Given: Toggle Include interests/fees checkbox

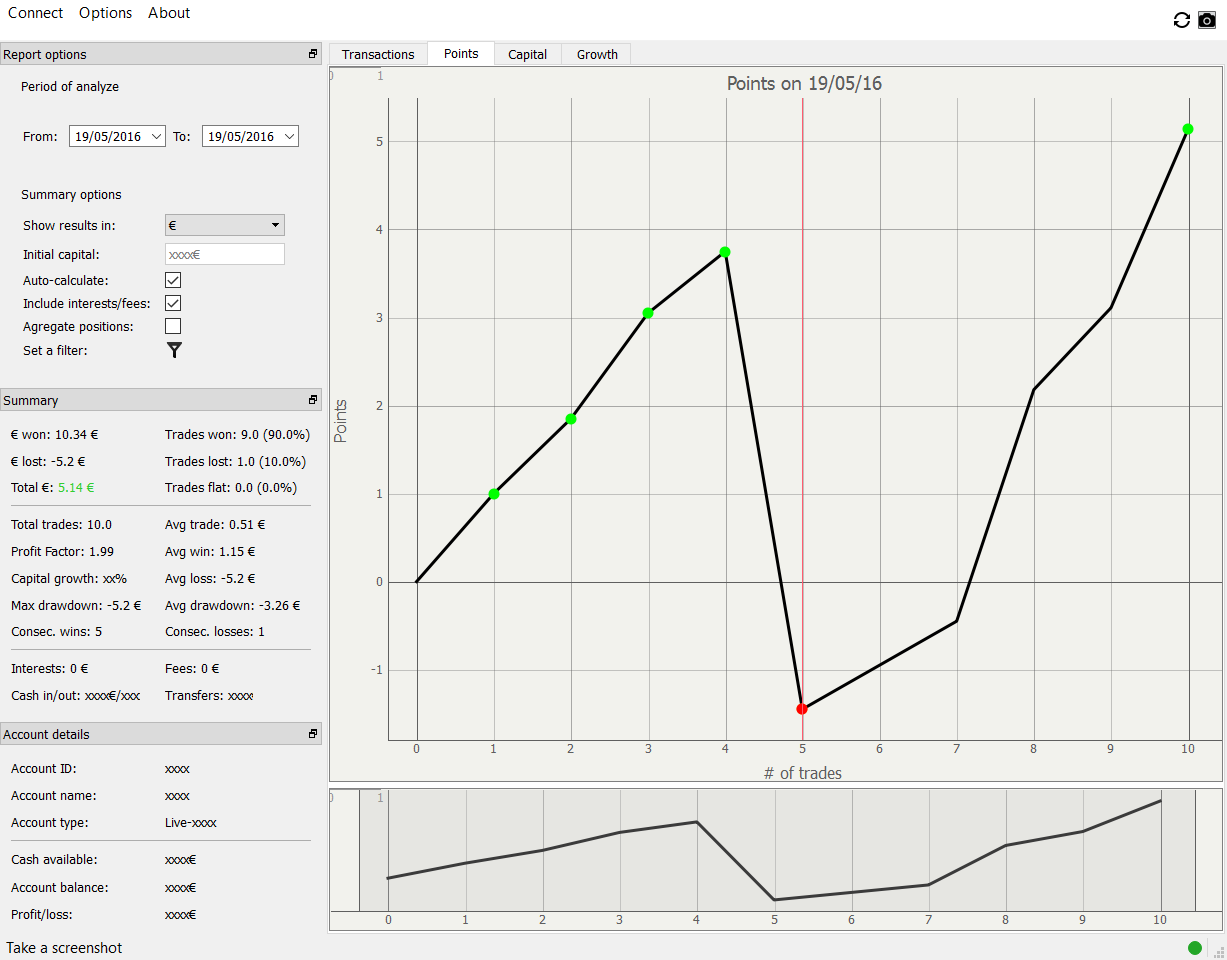Looking at the screenshot, I should 173,303.
